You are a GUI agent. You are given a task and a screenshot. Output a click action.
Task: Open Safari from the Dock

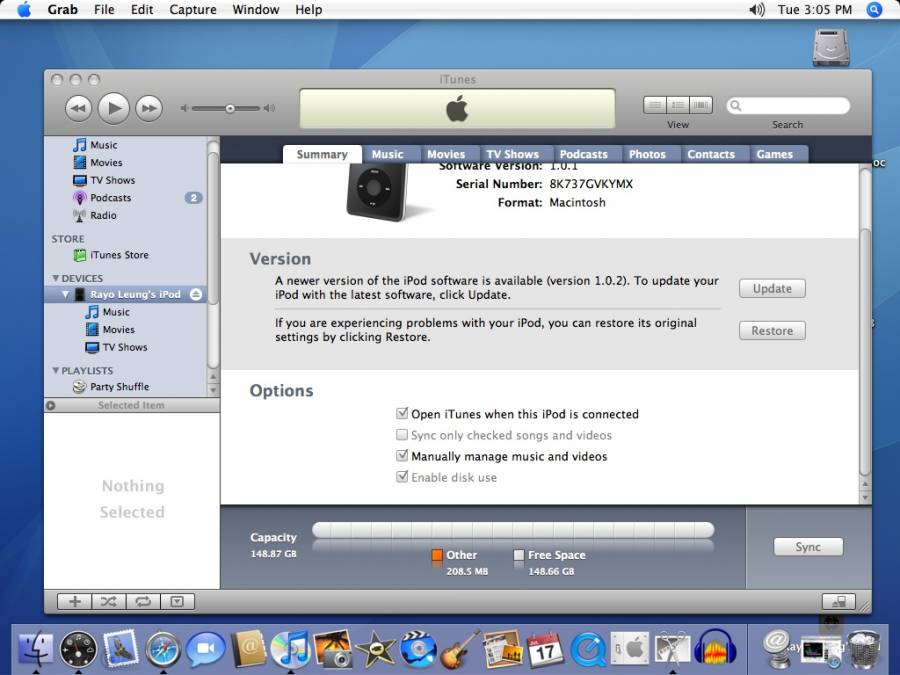click(163, 650)
